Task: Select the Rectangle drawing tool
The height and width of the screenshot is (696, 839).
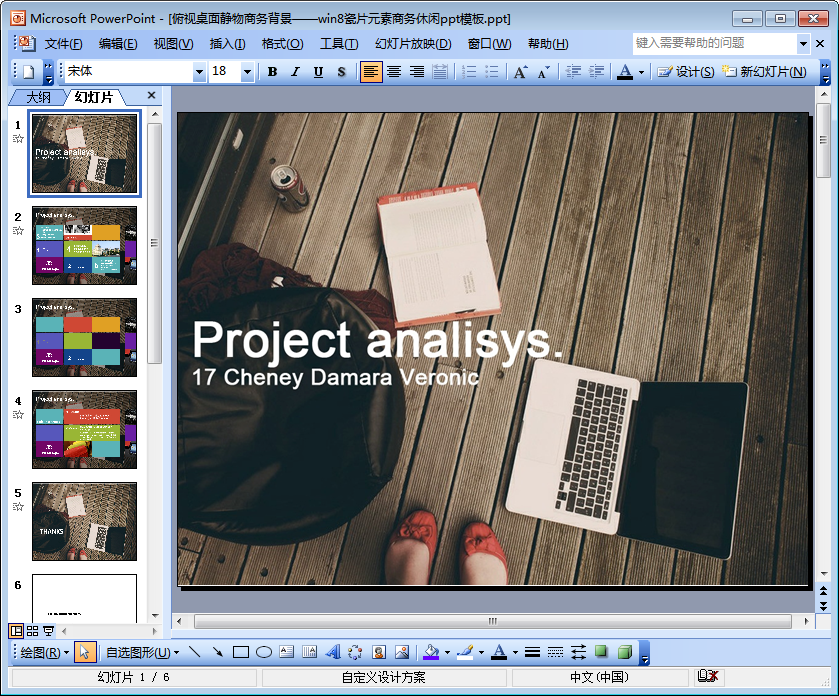Action: [x=241, y=652]
